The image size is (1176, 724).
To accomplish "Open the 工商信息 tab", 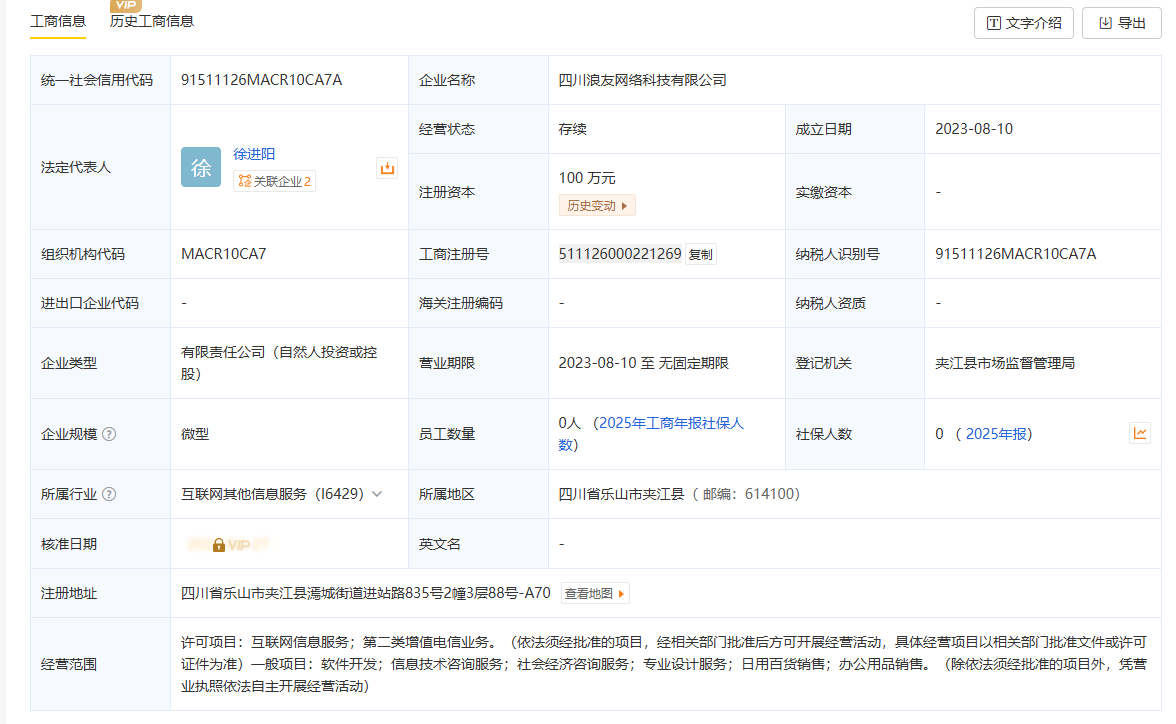I will point(58,22).
